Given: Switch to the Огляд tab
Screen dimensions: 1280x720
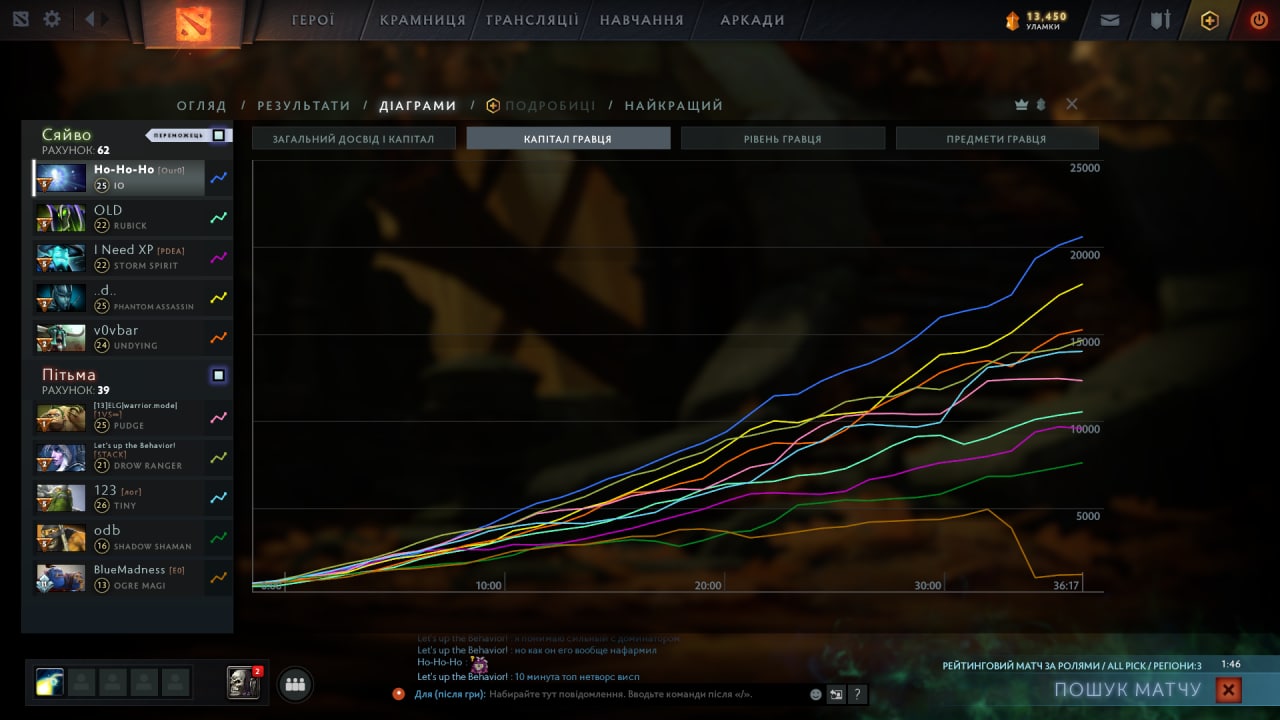Looking at the screenshot, I should click(202, 105).
